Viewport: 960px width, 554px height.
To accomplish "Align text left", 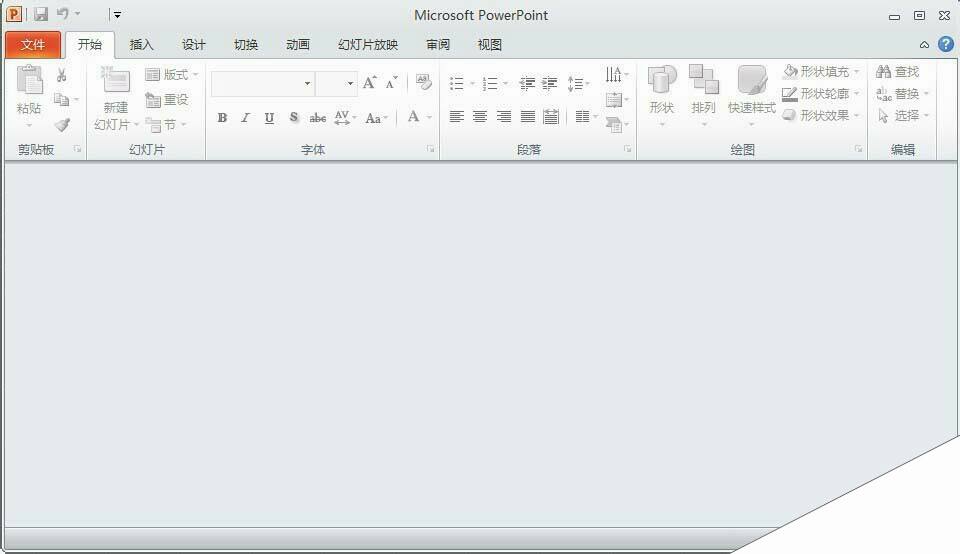I will (457, 116).
